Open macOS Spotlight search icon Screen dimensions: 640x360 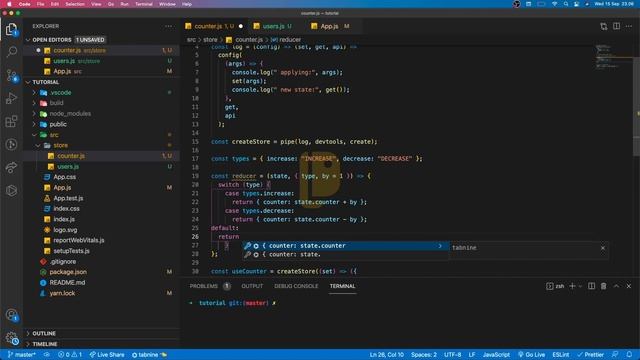pyautogui.click(x=566, y=4)
